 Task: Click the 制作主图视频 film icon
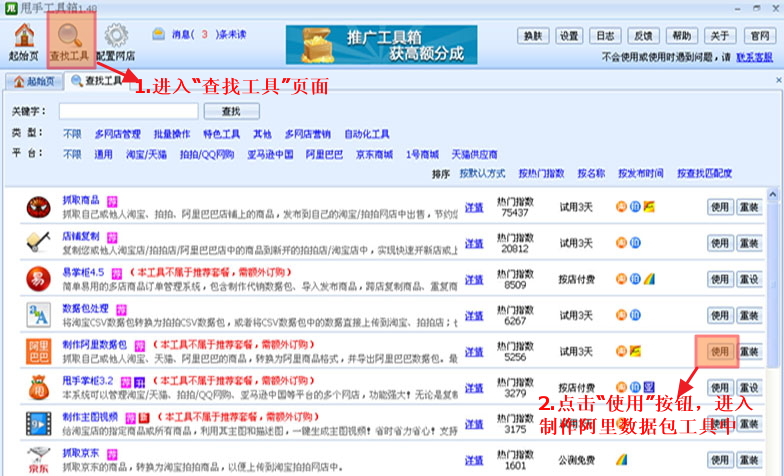[38, 424]
